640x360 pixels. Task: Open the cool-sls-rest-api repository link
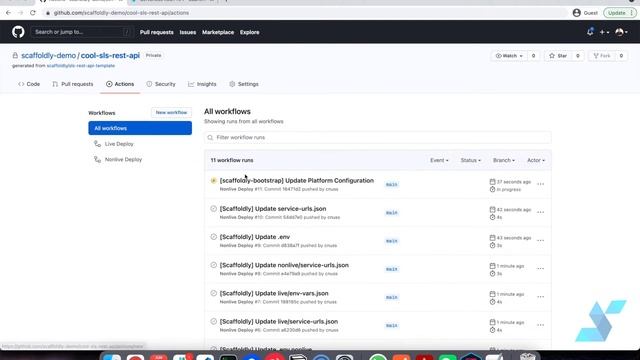point(110,55)
